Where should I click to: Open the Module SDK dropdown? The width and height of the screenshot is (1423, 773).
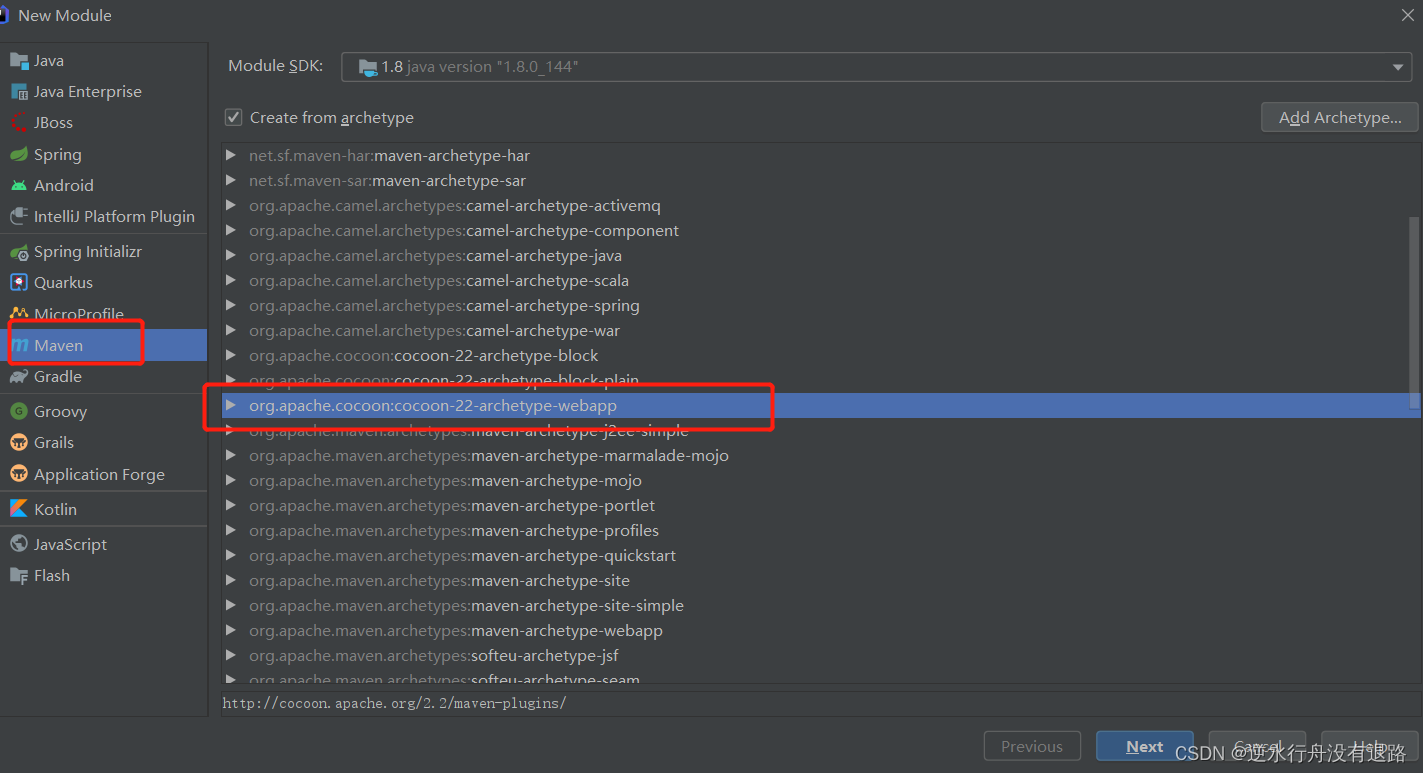(x=877, y=67)
